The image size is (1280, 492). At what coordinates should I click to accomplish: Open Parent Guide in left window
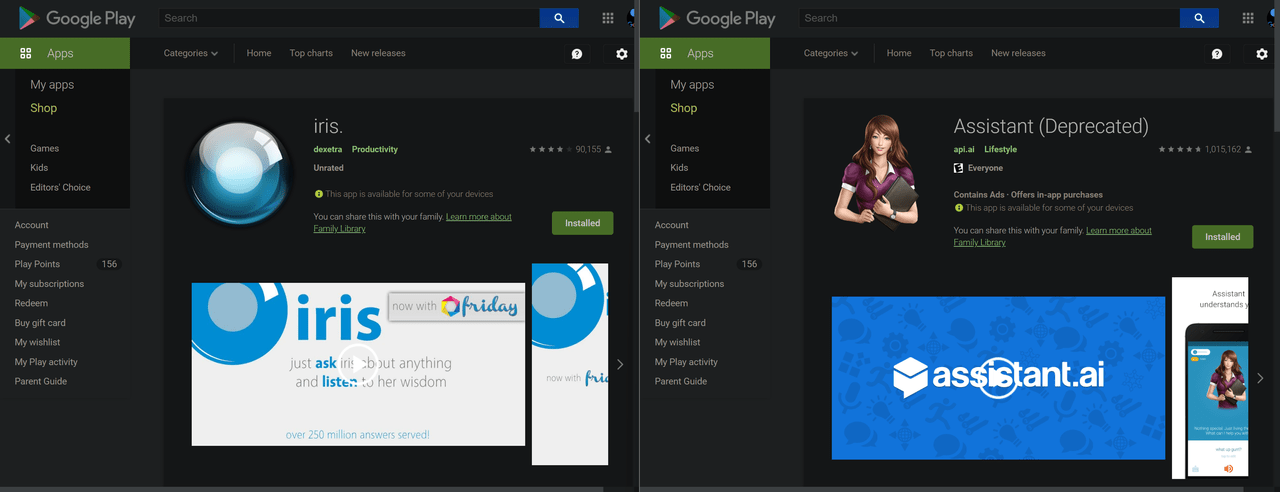(41, 381)
